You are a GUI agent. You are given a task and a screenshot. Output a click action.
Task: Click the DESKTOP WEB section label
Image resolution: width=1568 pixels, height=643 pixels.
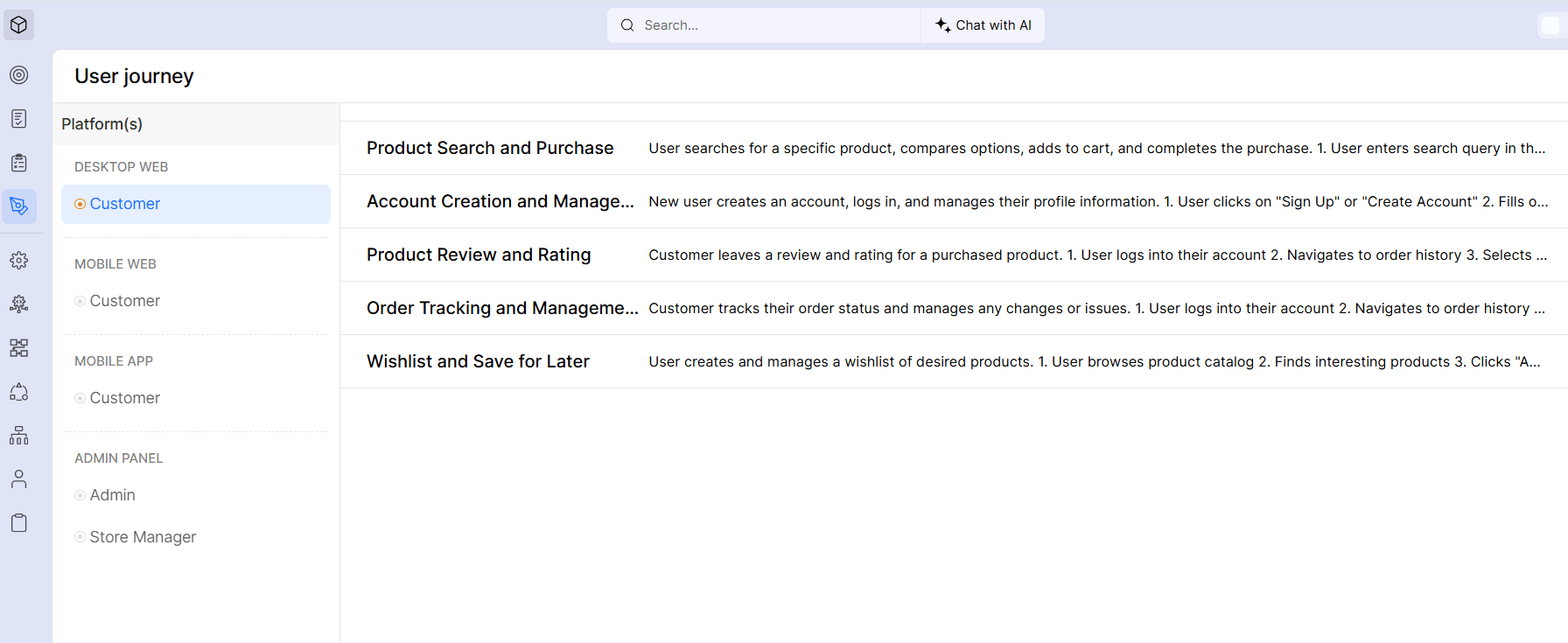[x=121, y=167]
